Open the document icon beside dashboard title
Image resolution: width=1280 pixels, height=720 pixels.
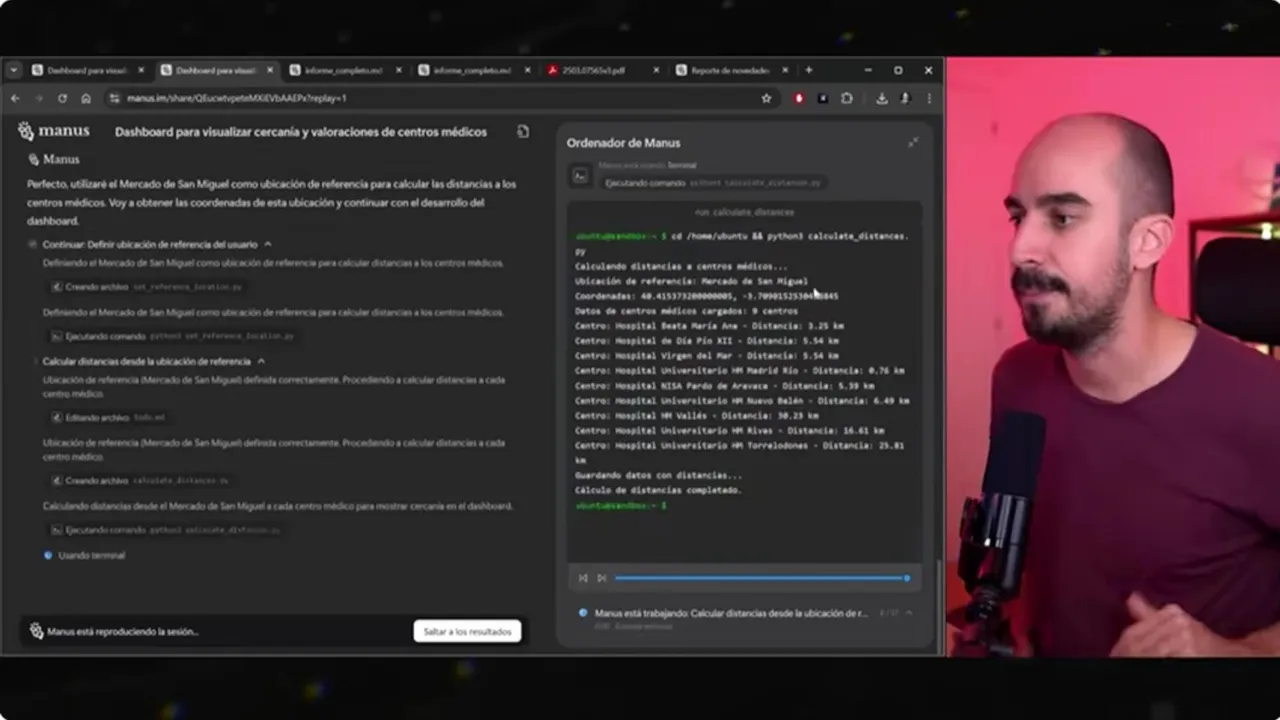[x=522, y=131]
